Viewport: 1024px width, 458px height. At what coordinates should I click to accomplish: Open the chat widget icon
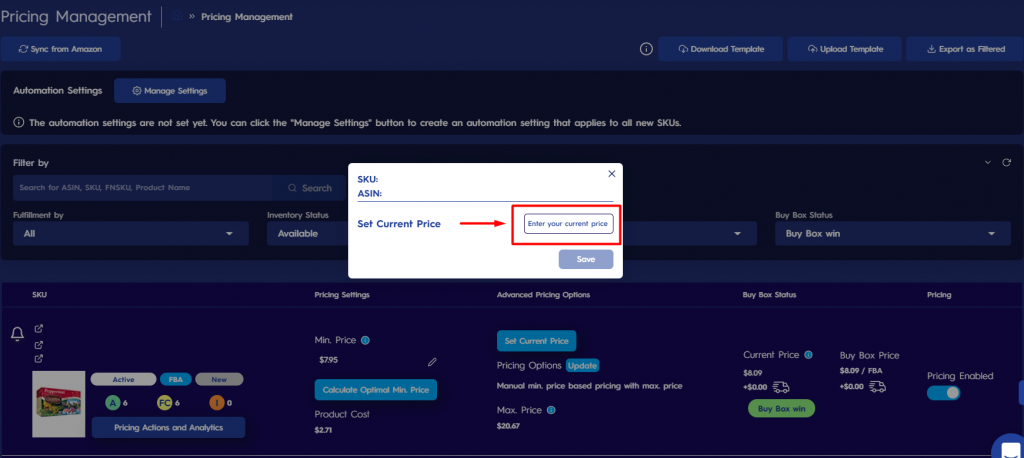pos(1010,448)
